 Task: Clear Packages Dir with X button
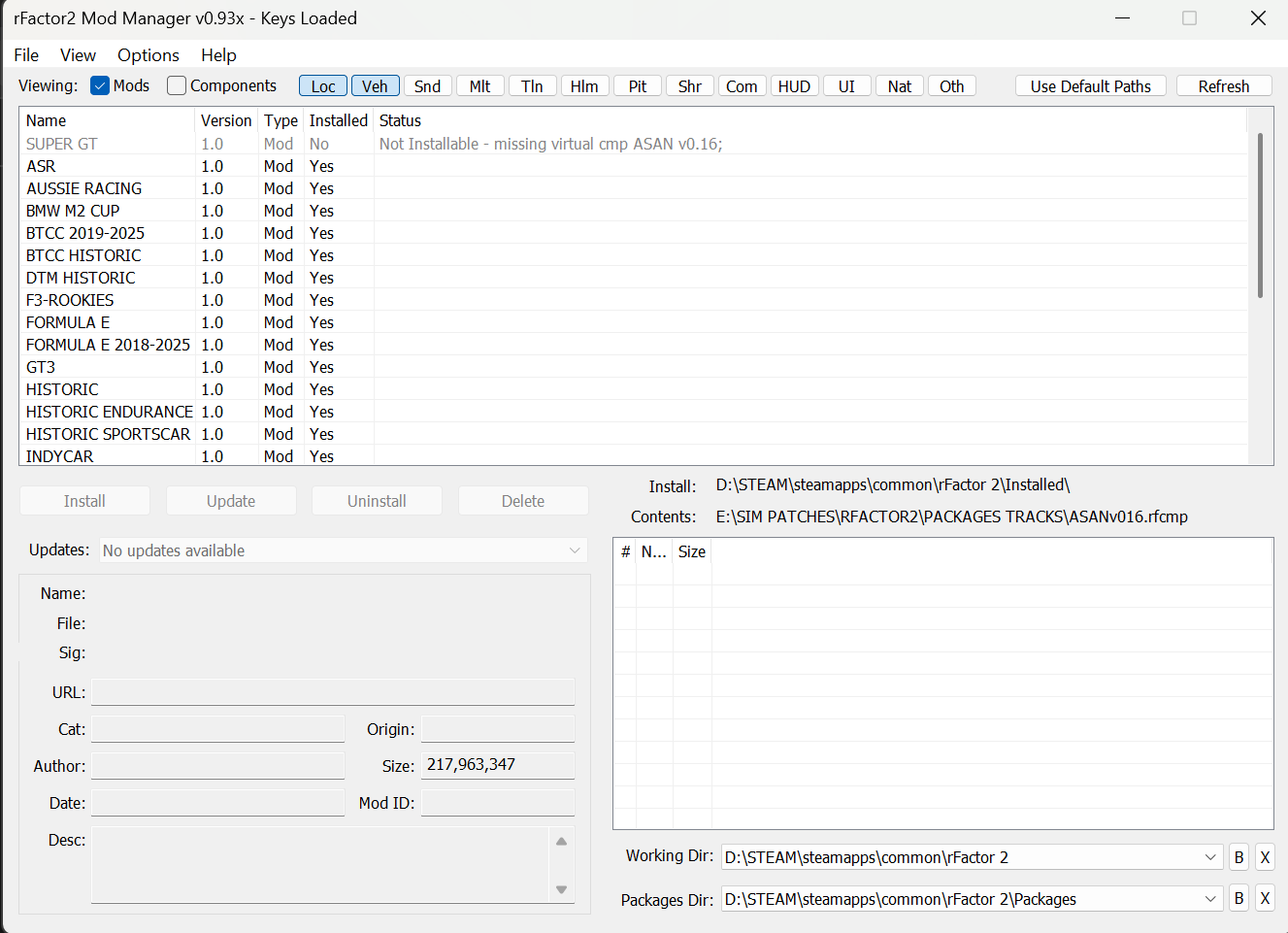(x=1265, y=899)
